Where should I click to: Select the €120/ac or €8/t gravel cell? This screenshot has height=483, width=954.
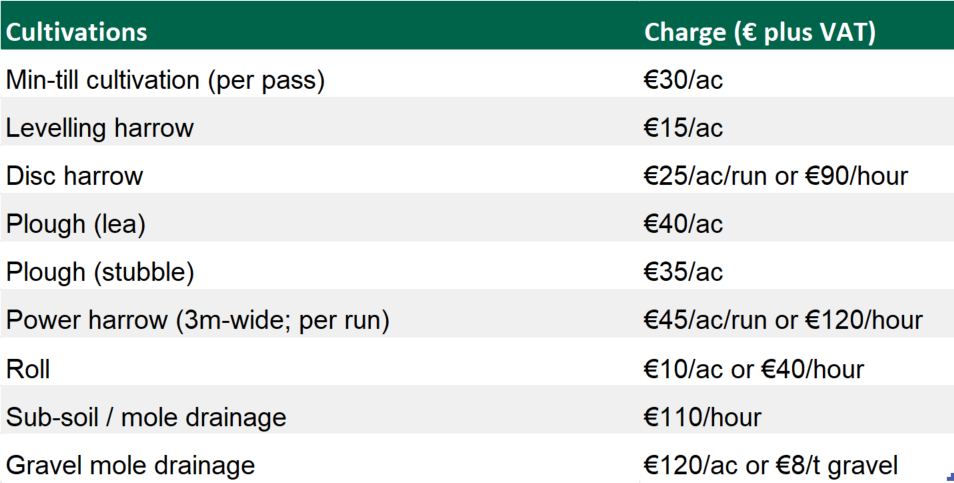[x=771, y=465]
